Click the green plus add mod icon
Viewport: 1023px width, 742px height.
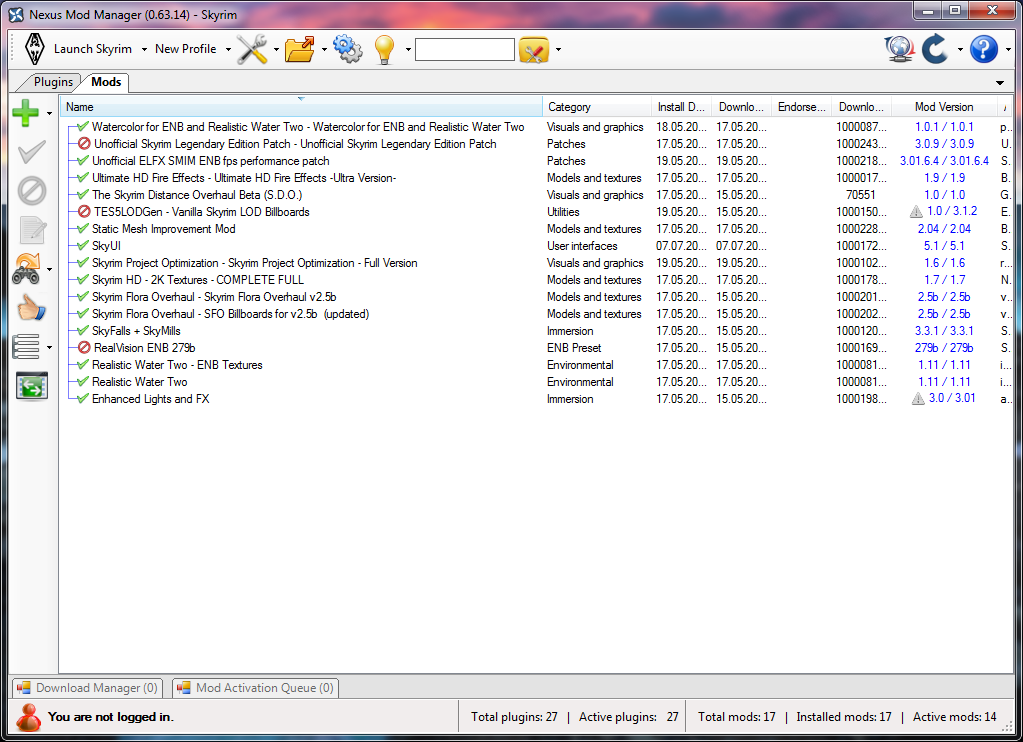[x=25, y=113]
